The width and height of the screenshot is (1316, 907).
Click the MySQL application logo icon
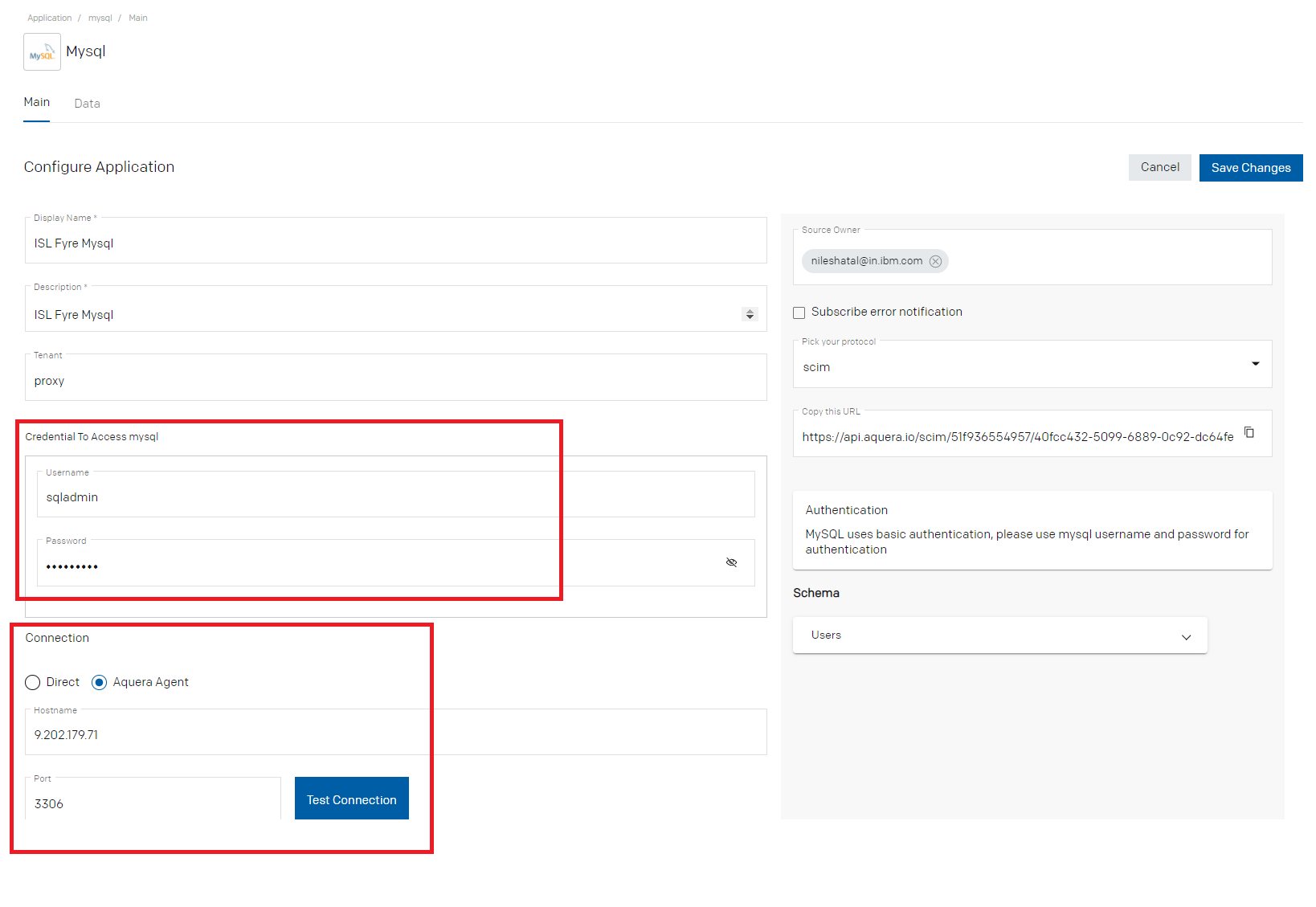[x=42, y=52]
